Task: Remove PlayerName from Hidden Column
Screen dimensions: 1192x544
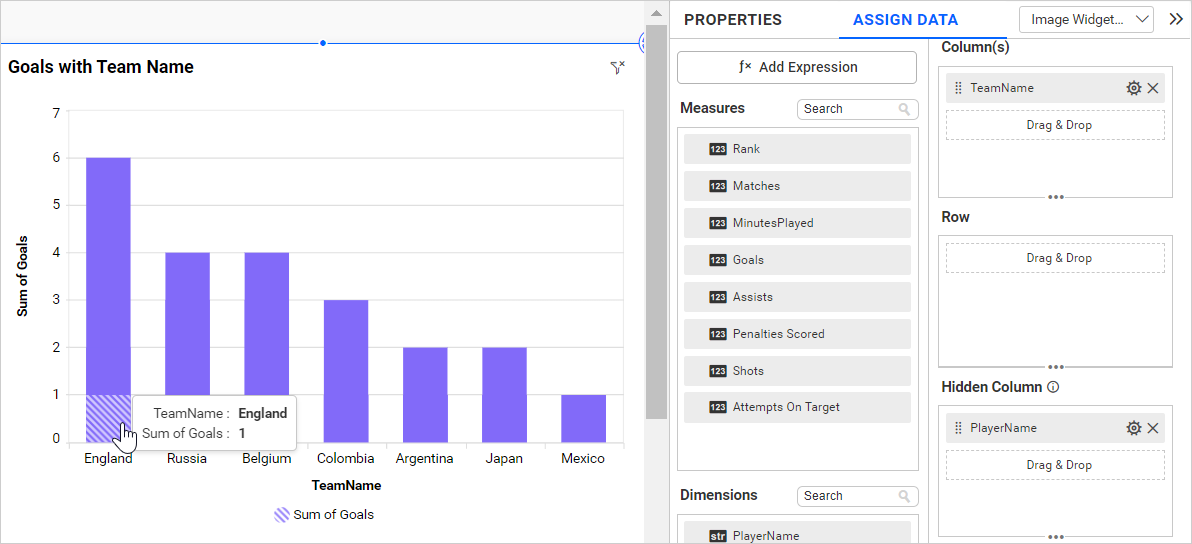Action: (1153, 428)
